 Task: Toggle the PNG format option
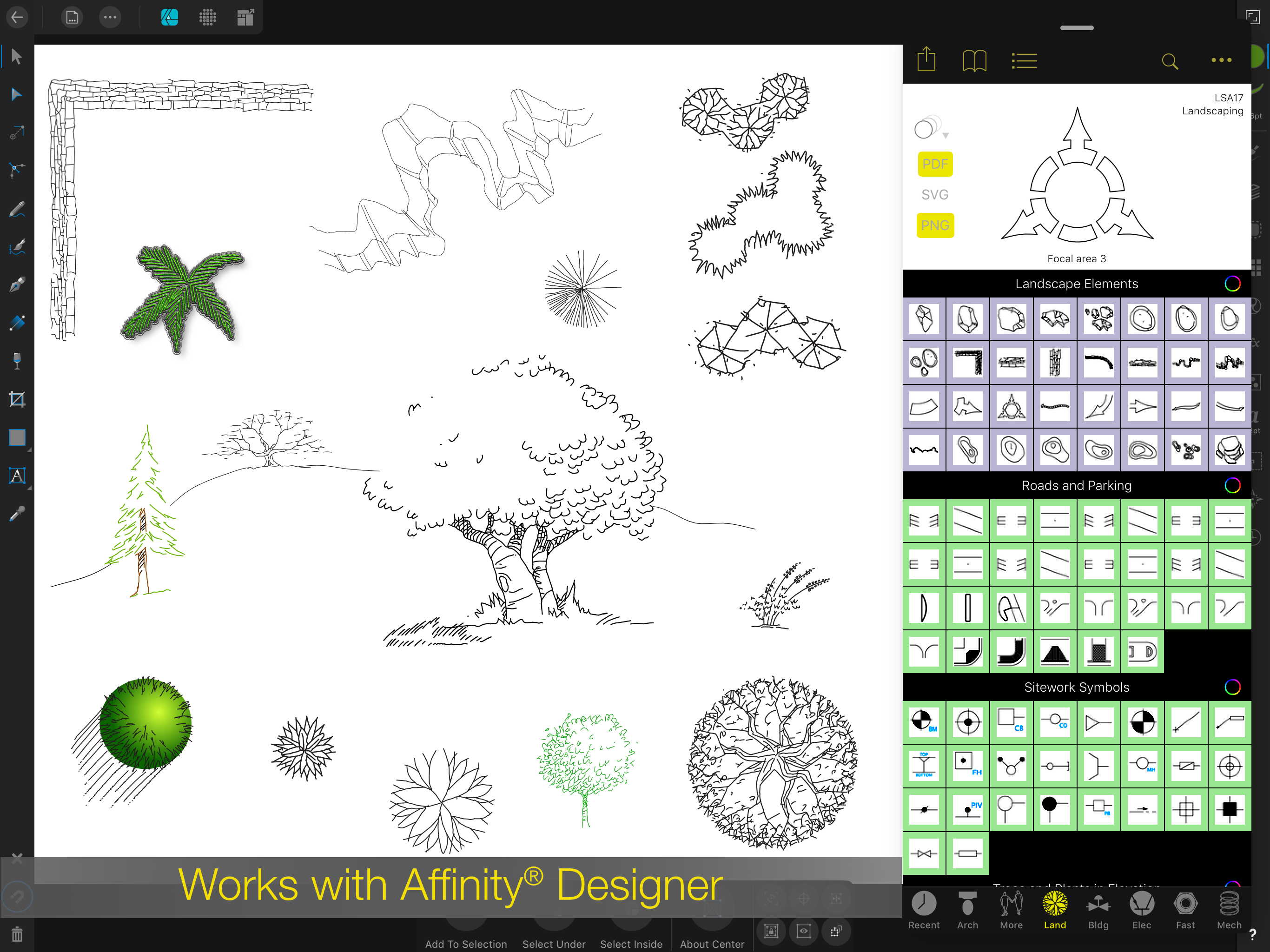[935, 225]
